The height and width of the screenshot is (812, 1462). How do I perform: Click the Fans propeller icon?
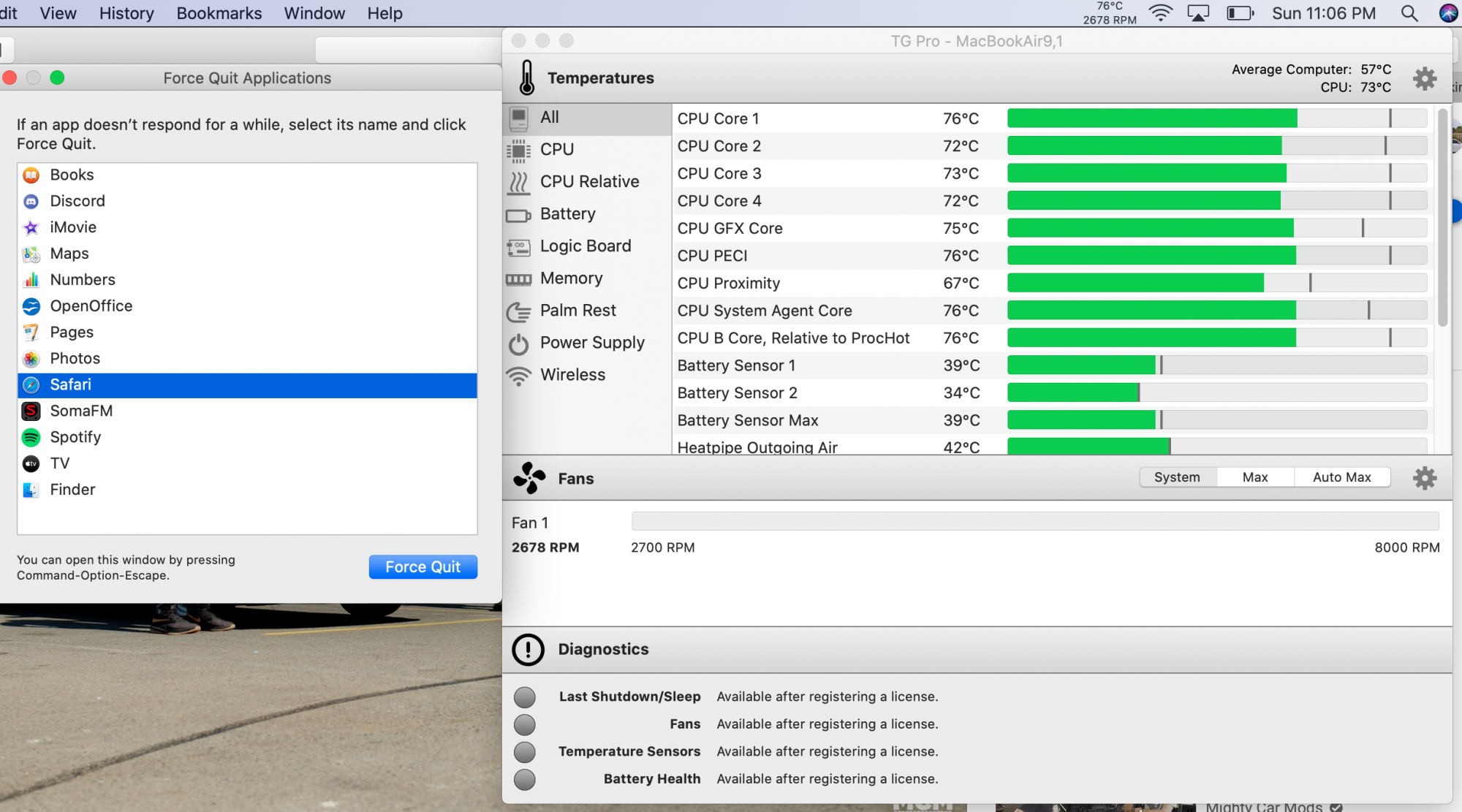[x=529, y=478]
